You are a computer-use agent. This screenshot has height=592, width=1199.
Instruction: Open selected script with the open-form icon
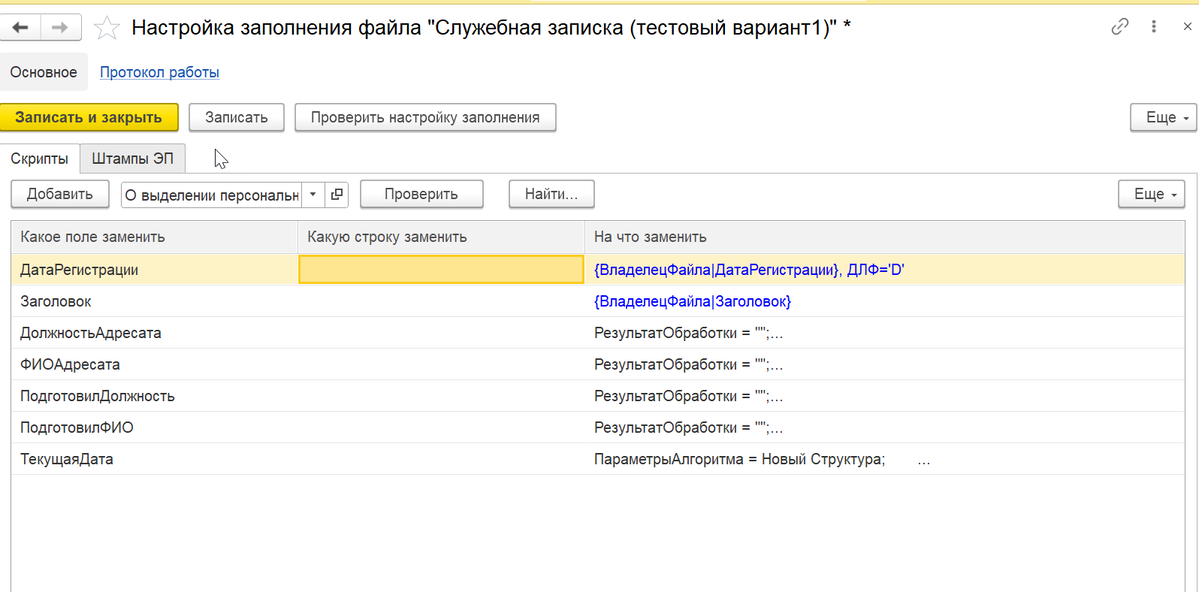336,194
